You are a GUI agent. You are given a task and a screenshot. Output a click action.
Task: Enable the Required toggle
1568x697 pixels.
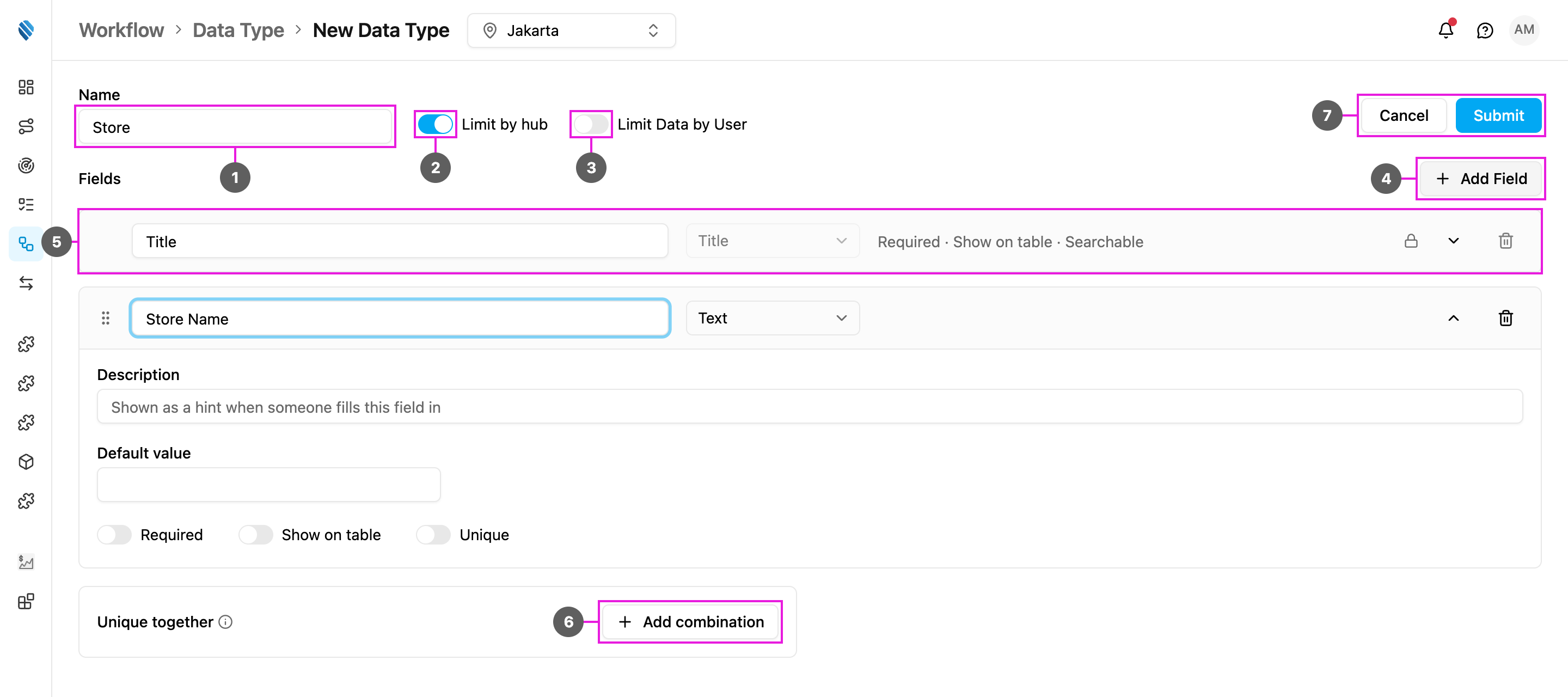click(x=114, y=535)
